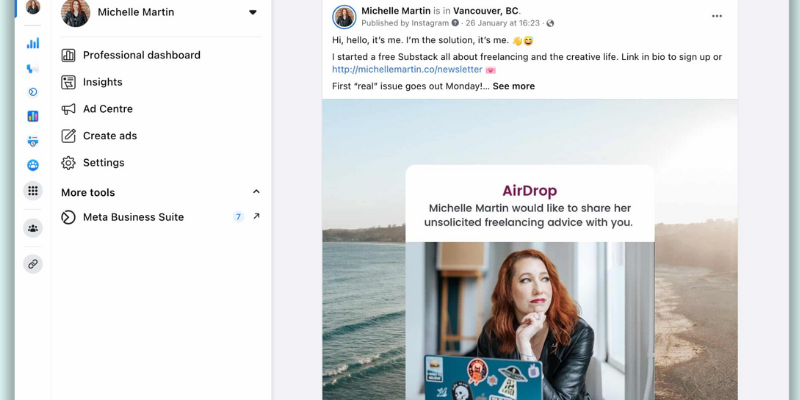The height and width of the screenshot is (400, 800).
Task: Click the 'First "real" issue goes out Monday!' text
Action: click(411, 86)
